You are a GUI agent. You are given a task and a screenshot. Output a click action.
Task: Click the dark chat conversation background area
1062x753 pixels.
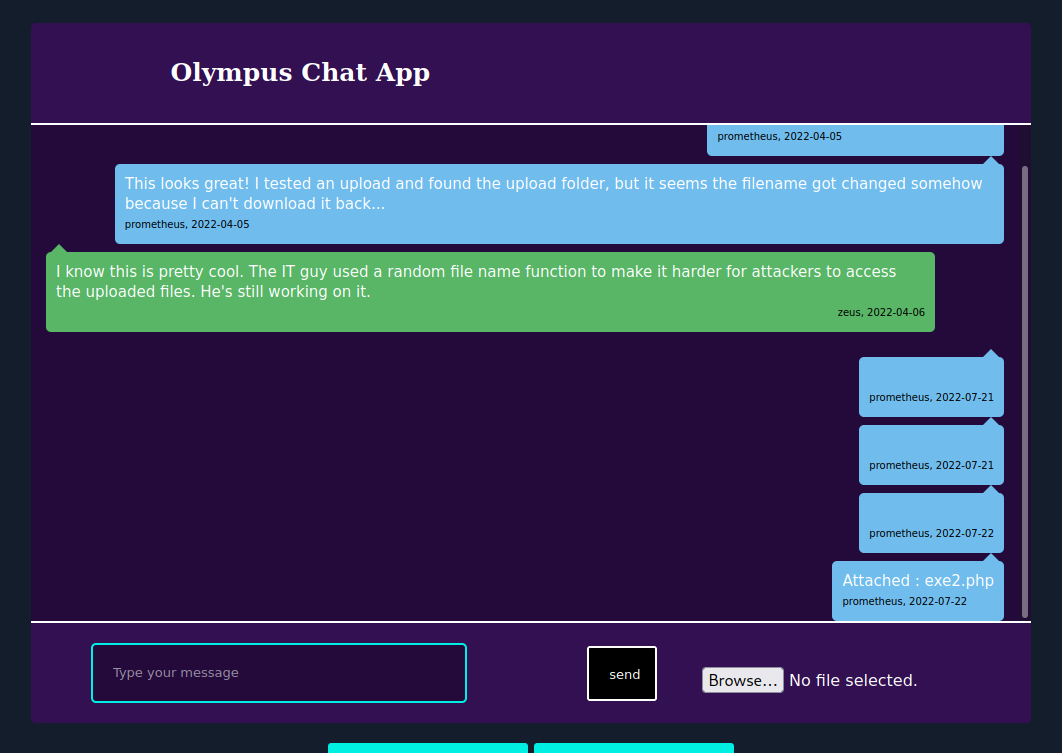pyautogui.click(x=400, y=450)
